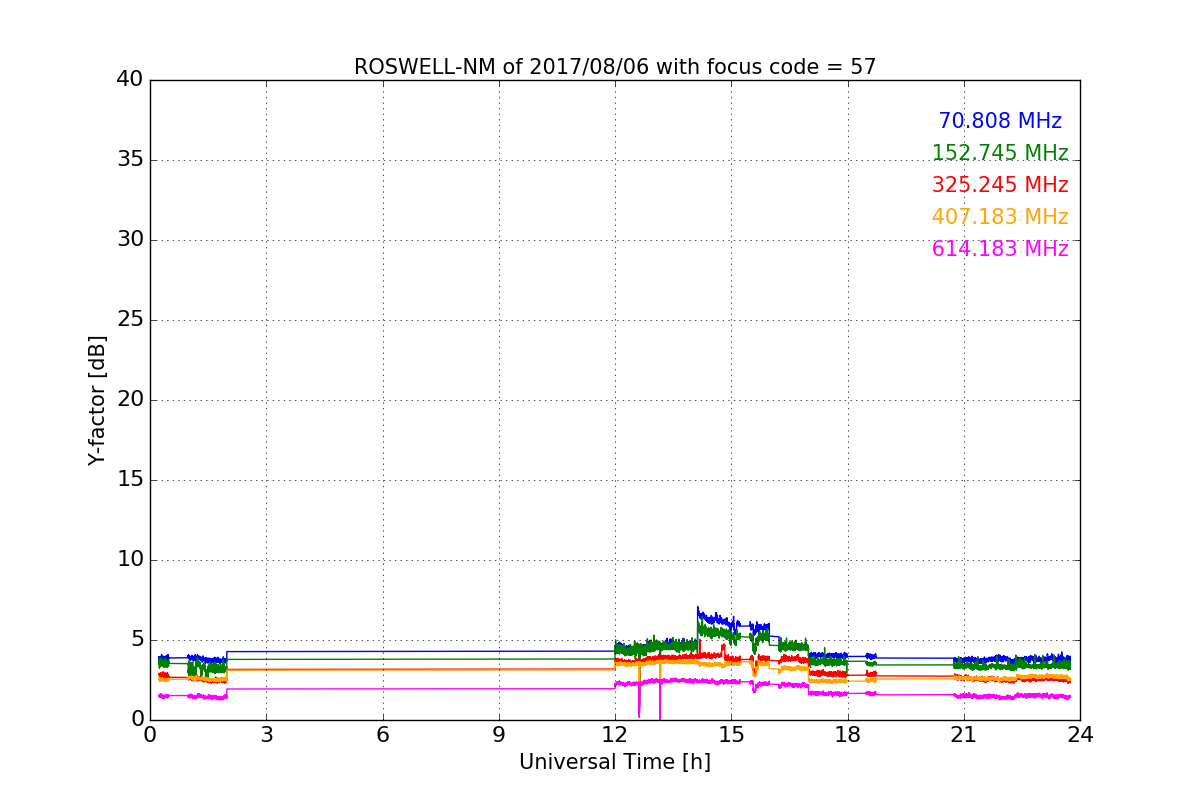Select the 614.183 MHz legend label
Viewport: 1200px width, 800px height.
pos(1000,249)
